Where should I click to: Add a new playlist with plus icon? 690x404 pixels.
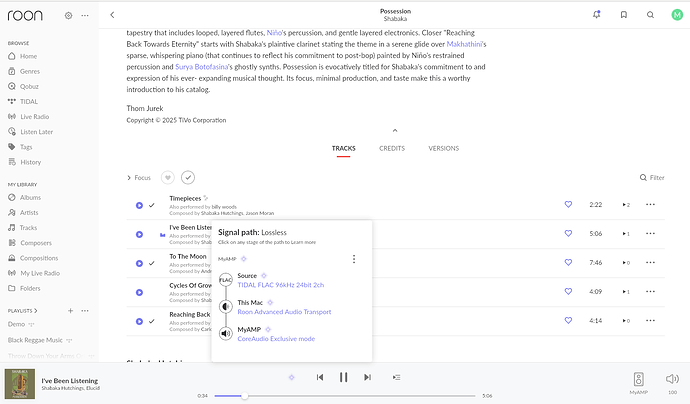70,311
